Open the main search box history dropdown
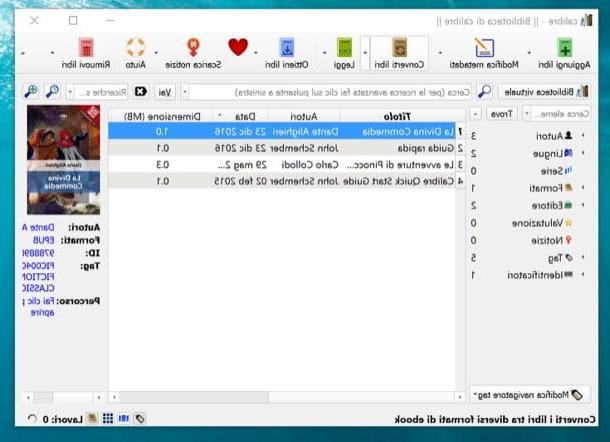Image resolution: width=610 pixels, height=442 pixels. (x=185, y=92)
